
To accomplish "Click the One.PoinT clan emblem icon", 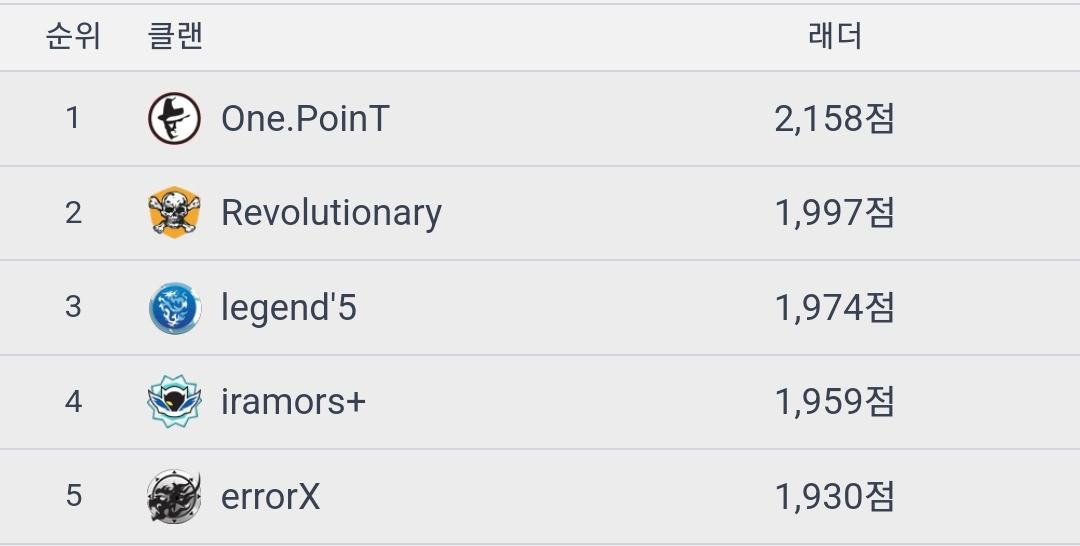I will (x=174, y=118).
